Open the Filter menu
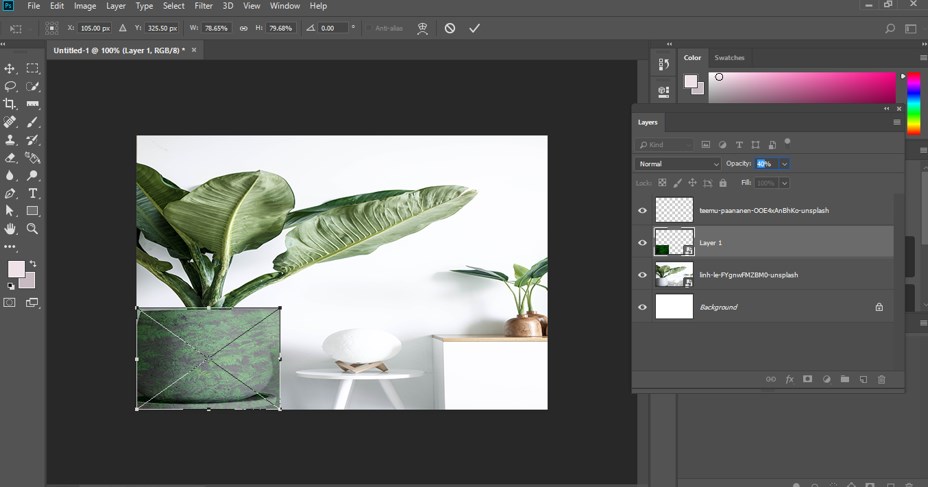The width and height of the screenshot is (928, 487). [x=204, y=6]
